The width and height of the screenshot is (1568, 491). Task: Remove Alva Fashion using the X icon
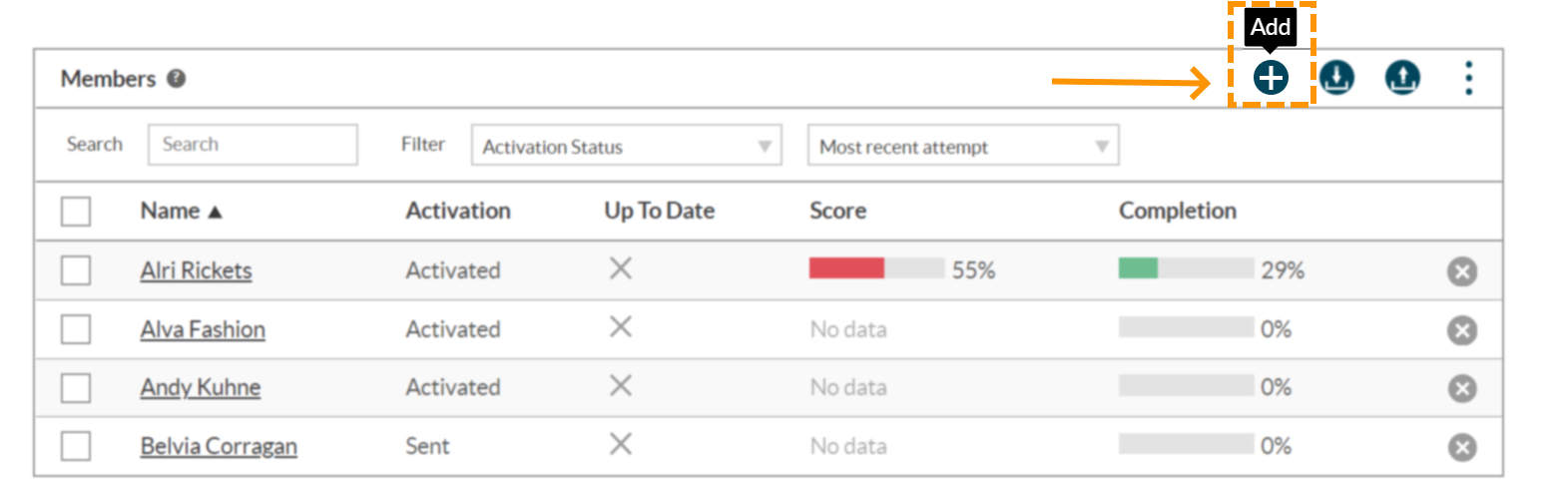(x=1462, y=330)
